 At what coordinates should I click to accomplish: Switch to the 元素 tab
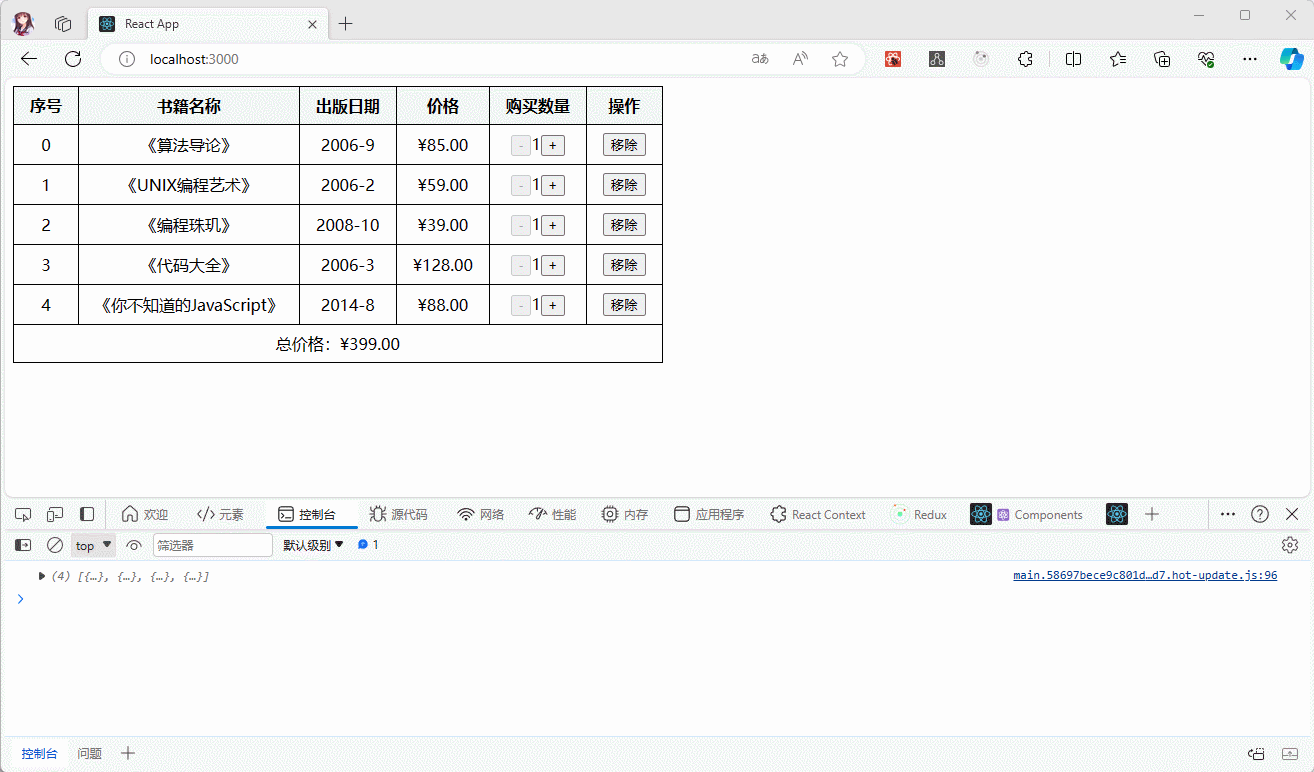[x=220, y=514]
